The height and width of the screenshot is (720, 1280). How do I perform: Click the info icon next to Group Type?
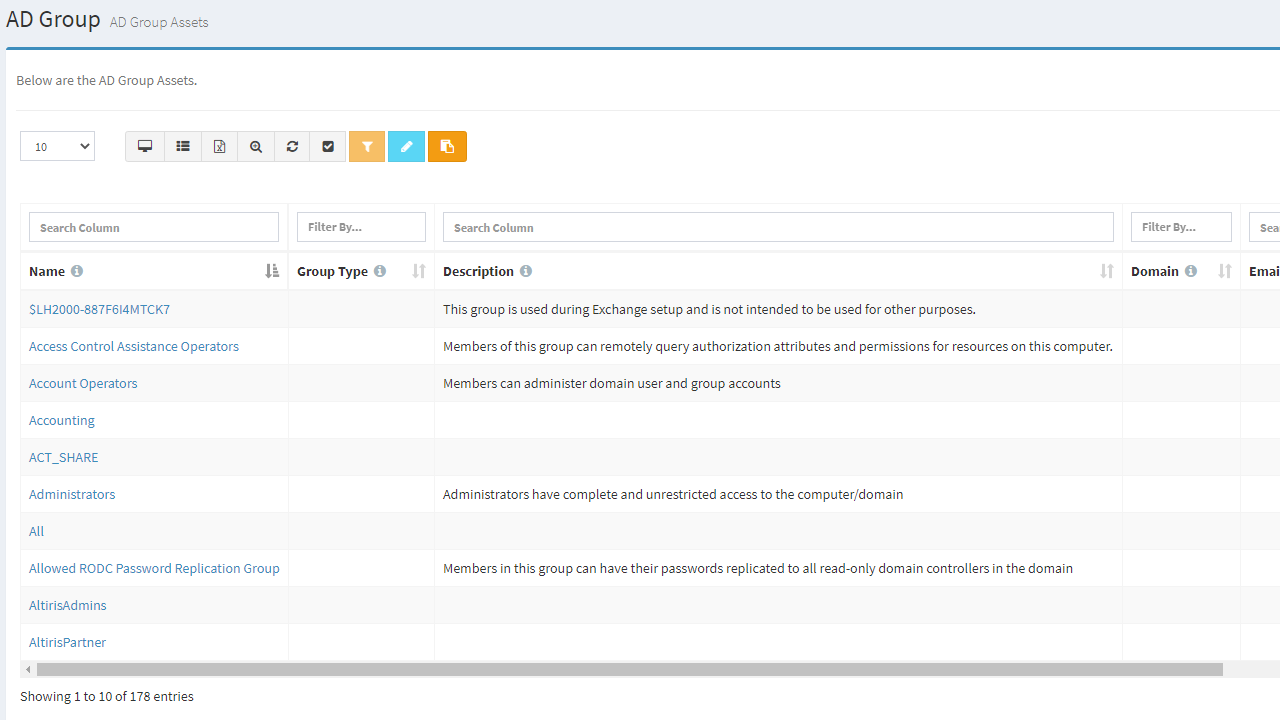tap(380, 271)
